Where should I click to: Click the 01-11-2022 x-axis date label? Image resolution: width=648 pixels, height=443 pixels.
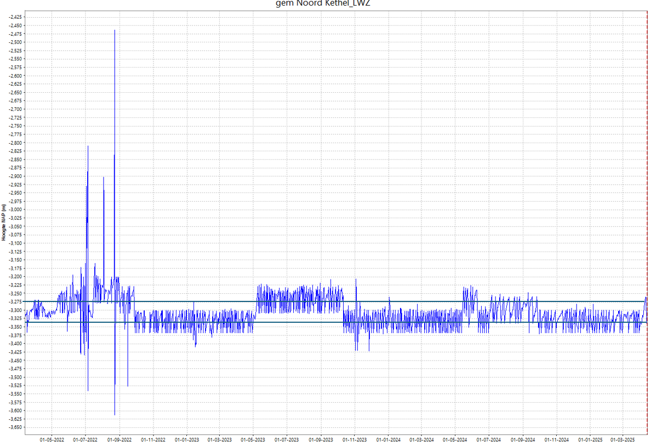click(153, 438)
